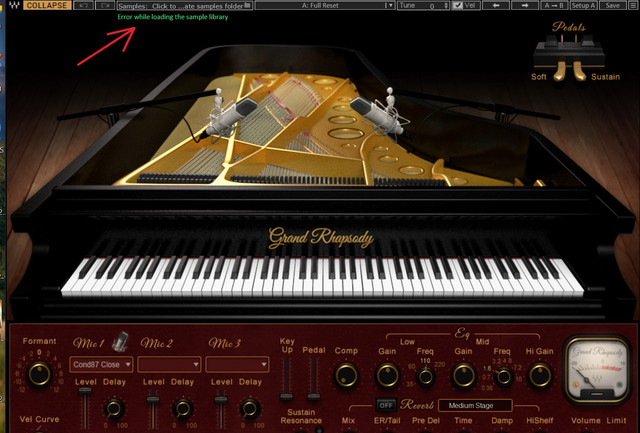
Task: Open the Medium Stage reverb selector
Action: click(x=475, y=405)
